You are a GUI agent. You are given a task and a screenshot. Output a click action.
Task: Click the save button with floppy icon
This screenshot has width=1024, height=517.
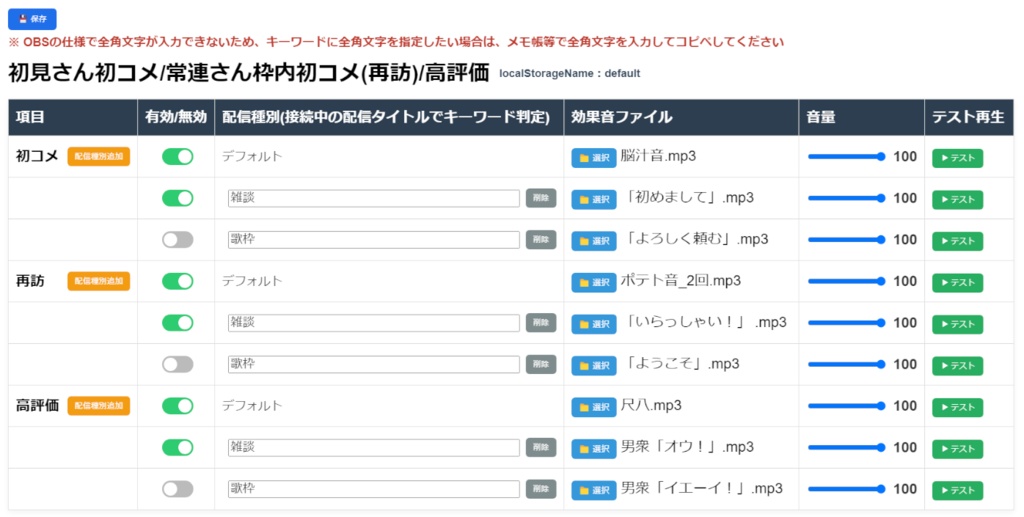click(32, 18)
